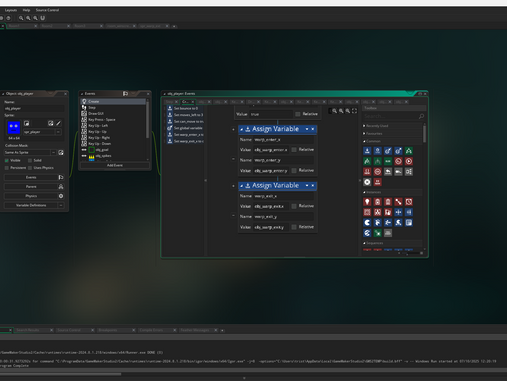Image resolution: width=507 pixels, height=381 pixels.
Task: Open the Layouts menu
Action: click(x=11, y=10)
